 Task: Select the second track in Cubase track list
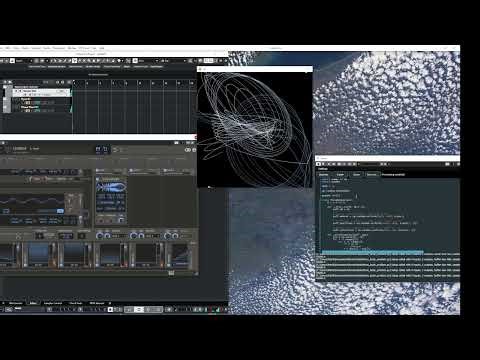(x=42, y=101)
